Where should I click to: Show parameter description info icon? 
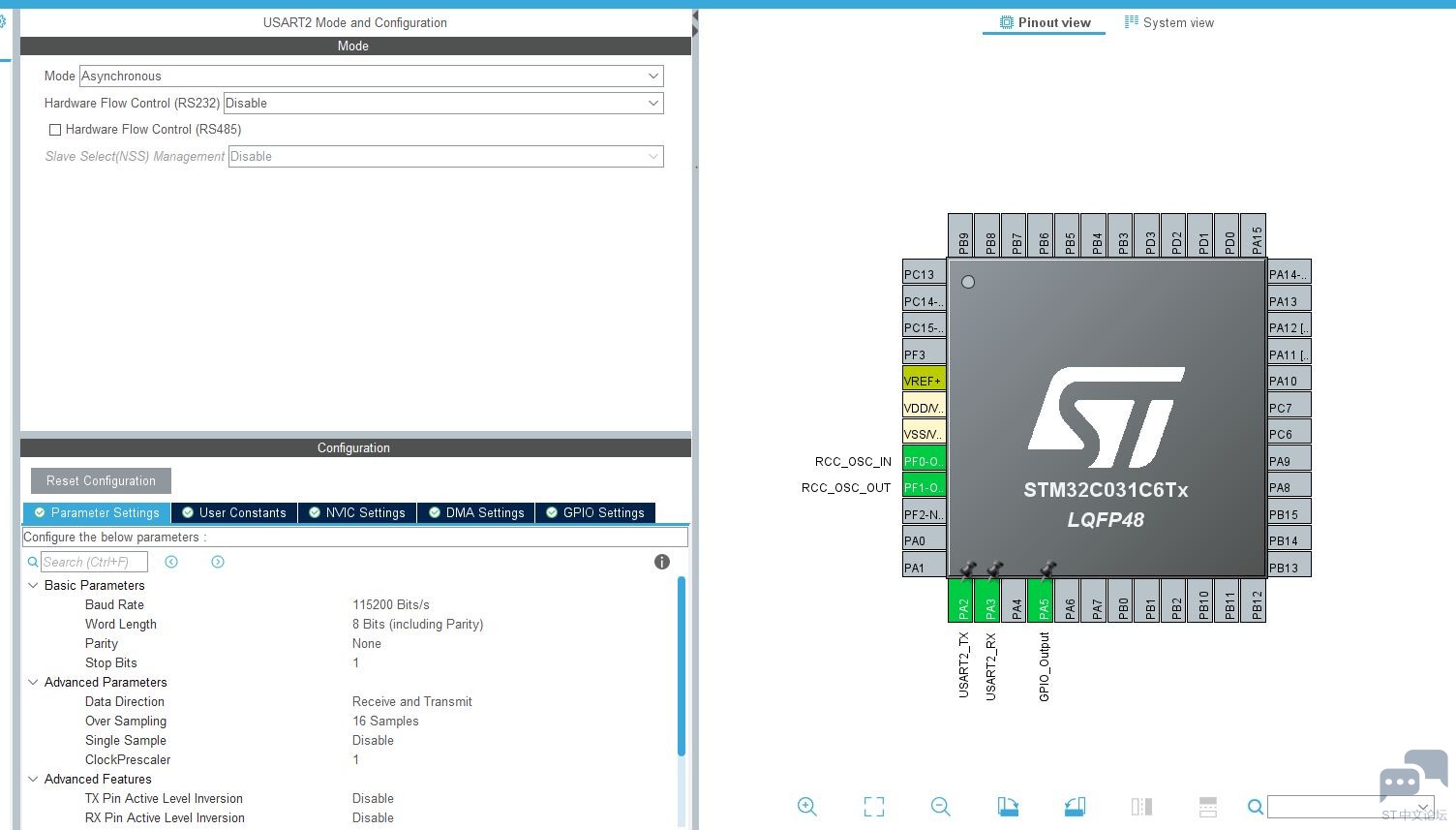(x=662, y=562)
